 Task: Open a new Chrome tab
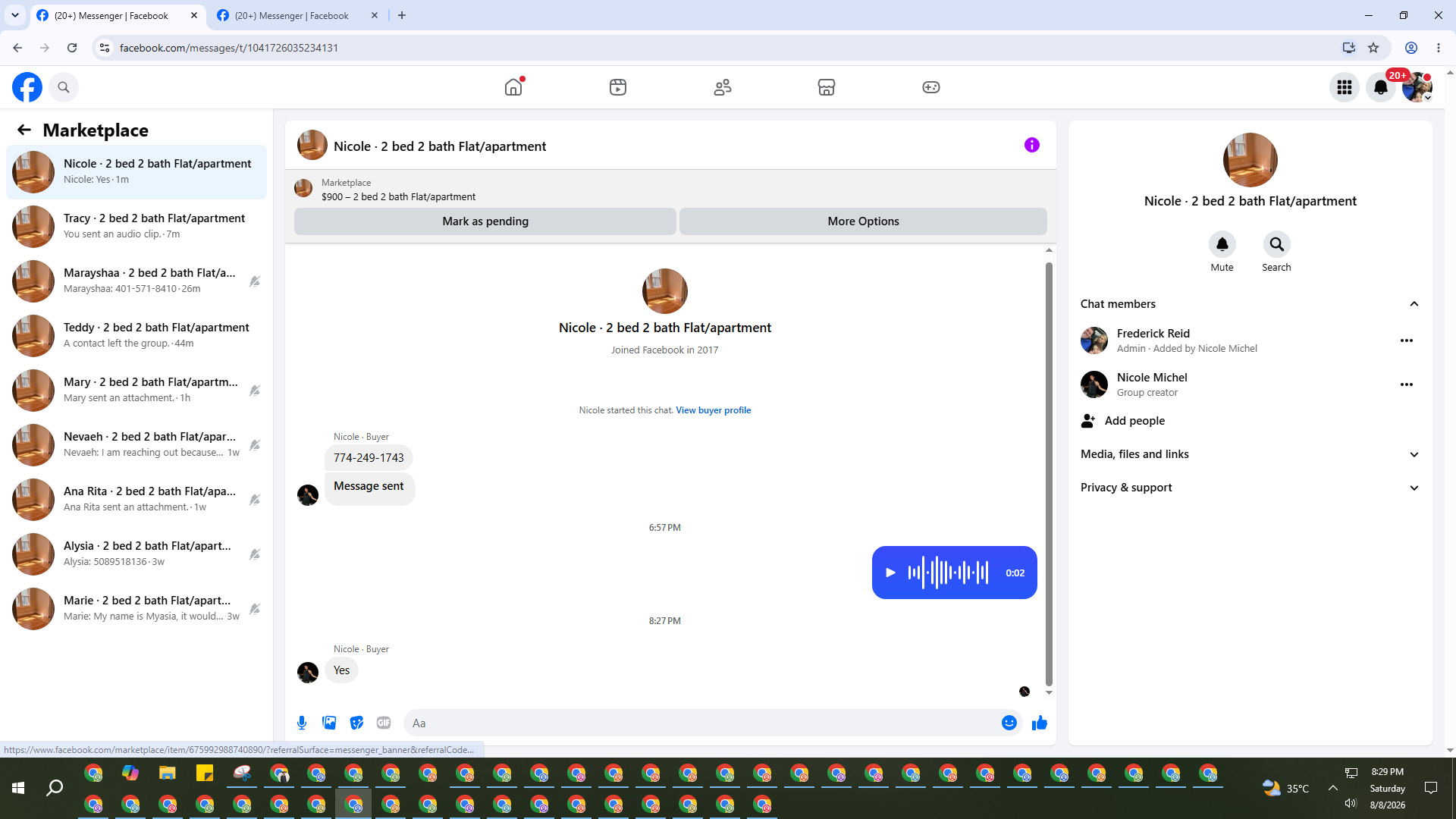coord(402,15)
